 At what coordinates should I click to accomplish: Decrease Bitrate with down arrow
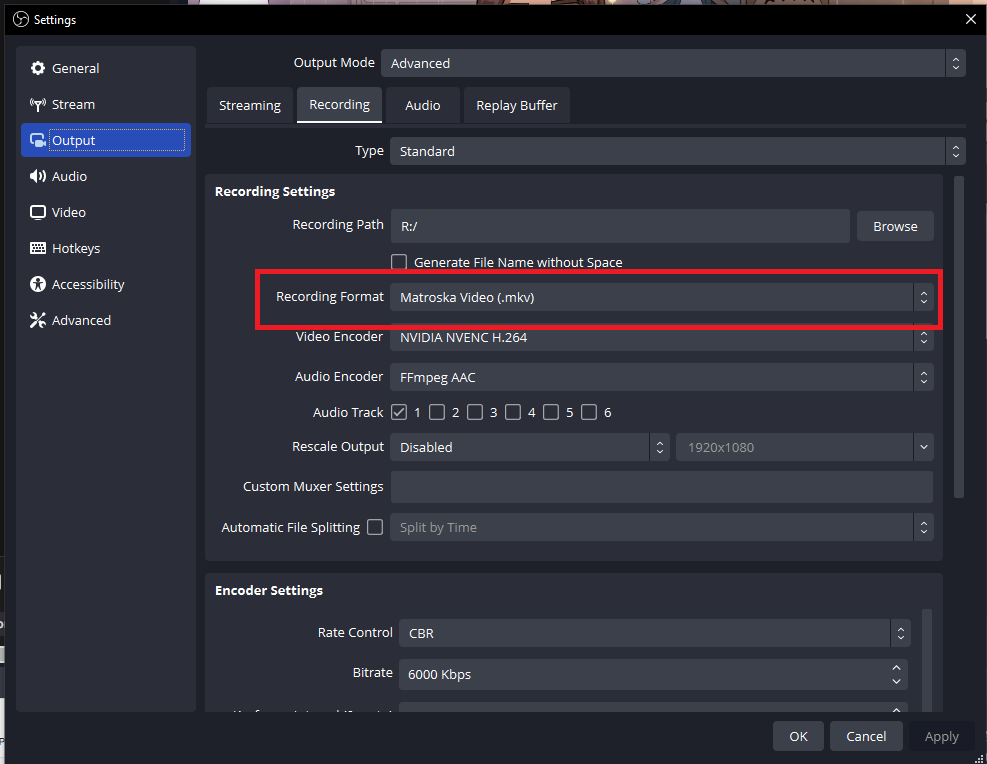tap(896, 682)
